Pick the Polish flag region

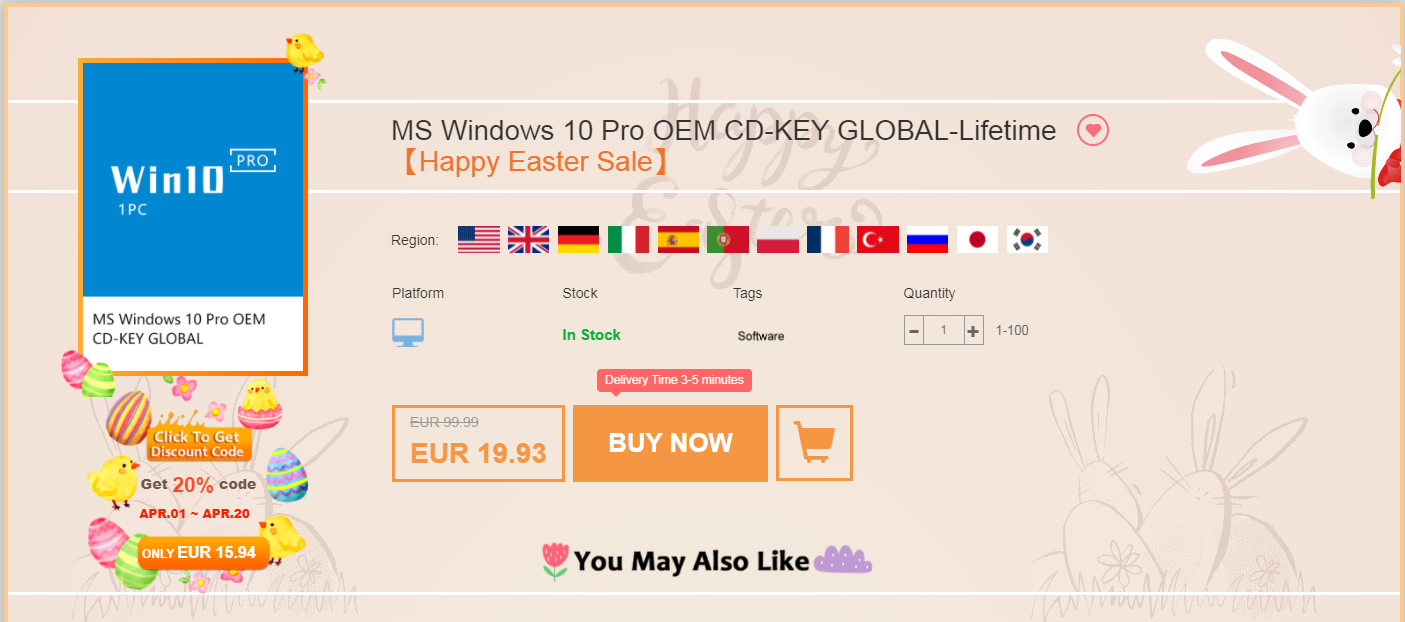pyautogui.click(x=778, y=239)
